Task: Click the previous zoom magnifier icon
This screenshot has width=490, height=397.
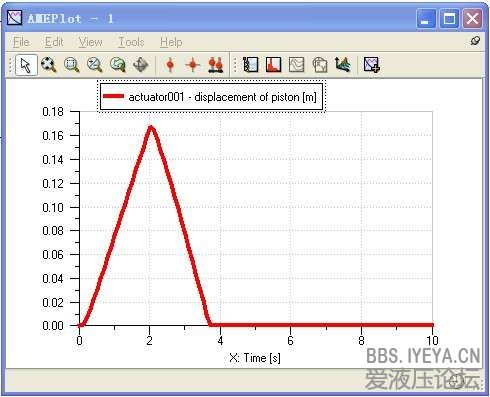Action: [118, 65]
